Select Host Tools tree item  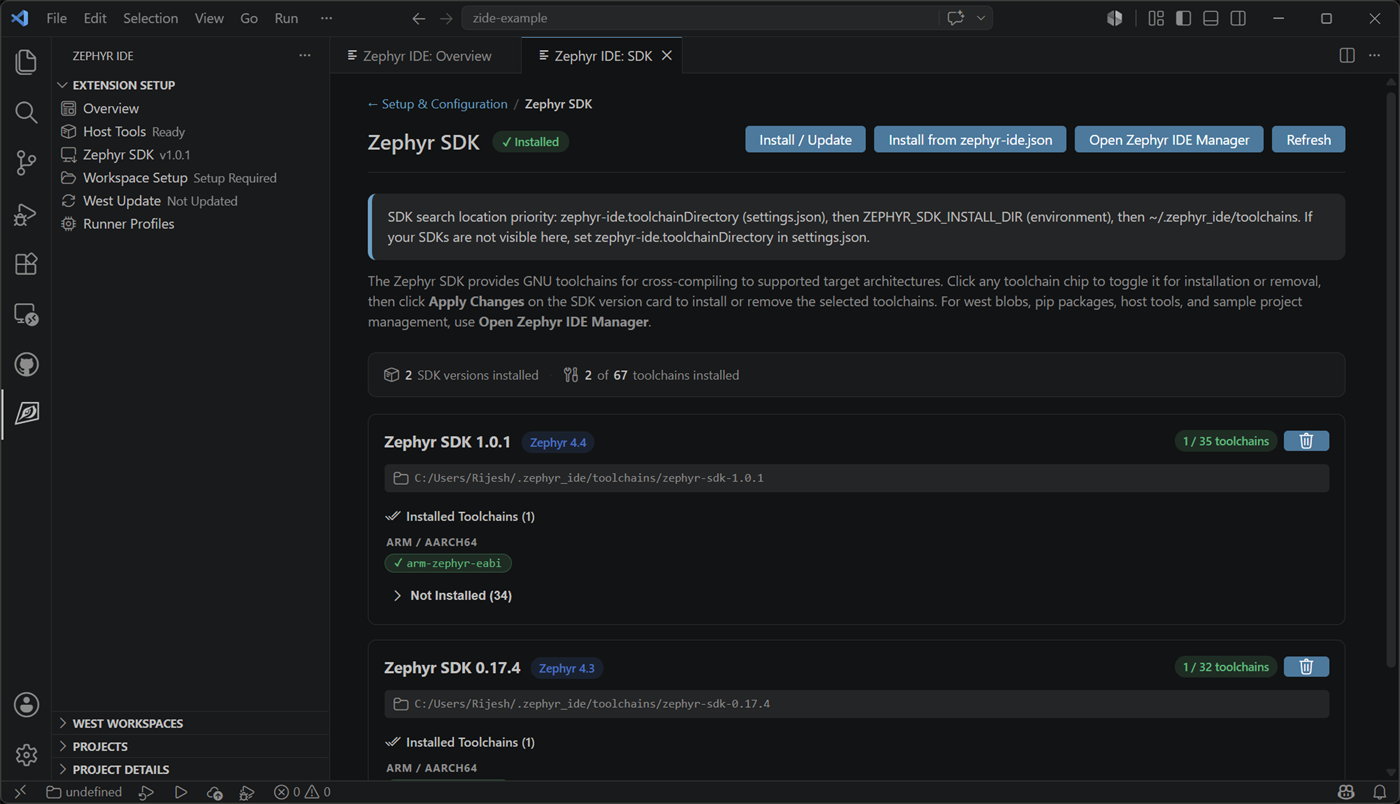[x=190, y=131]
